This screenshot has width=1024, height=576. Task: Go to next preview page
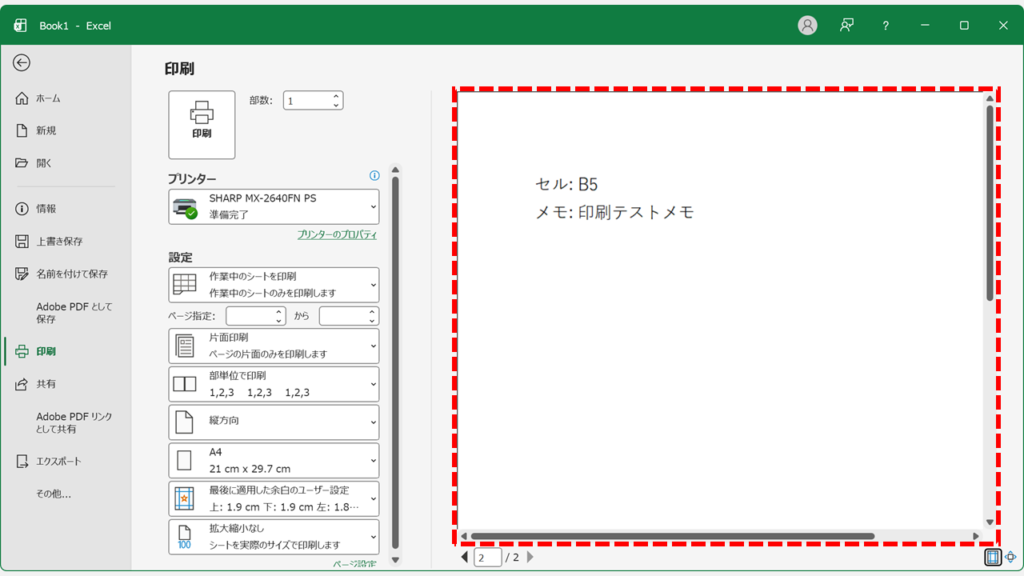(x=530, y=557)
